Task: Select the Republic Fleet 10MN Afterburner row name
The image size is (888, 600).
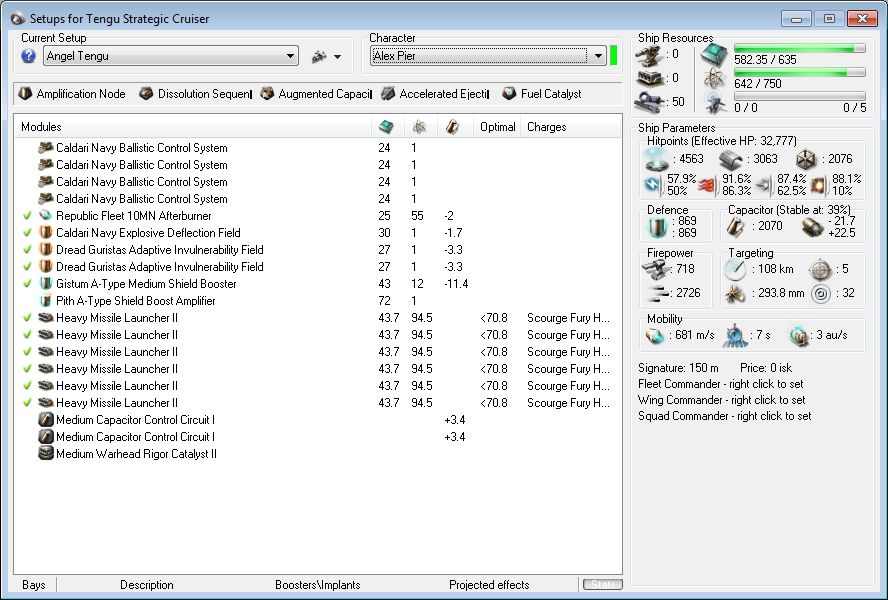Action: click(x=134, y=216)
